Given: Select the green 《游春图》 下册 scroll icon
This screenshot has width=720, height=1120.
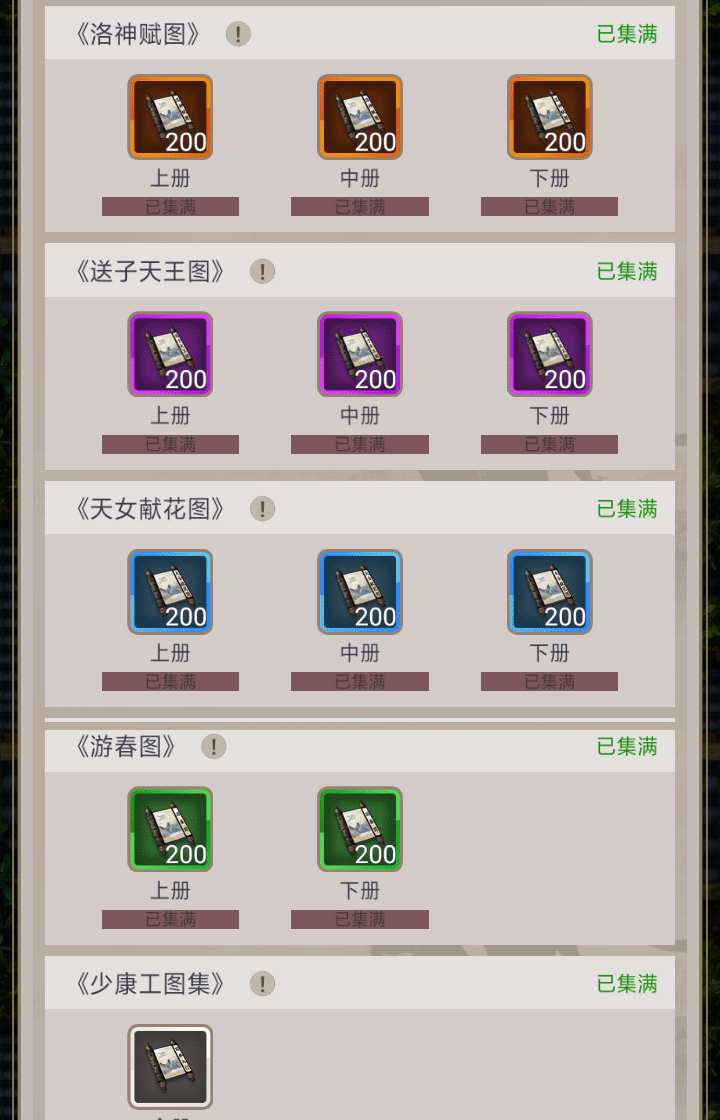Looking at the screenshot, I should pos(360,829).
